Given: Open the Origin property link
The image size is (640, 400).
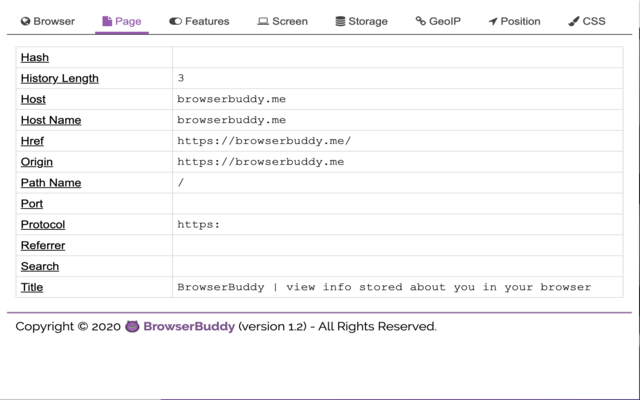Looking at the screenshot, I should [37, 162].
